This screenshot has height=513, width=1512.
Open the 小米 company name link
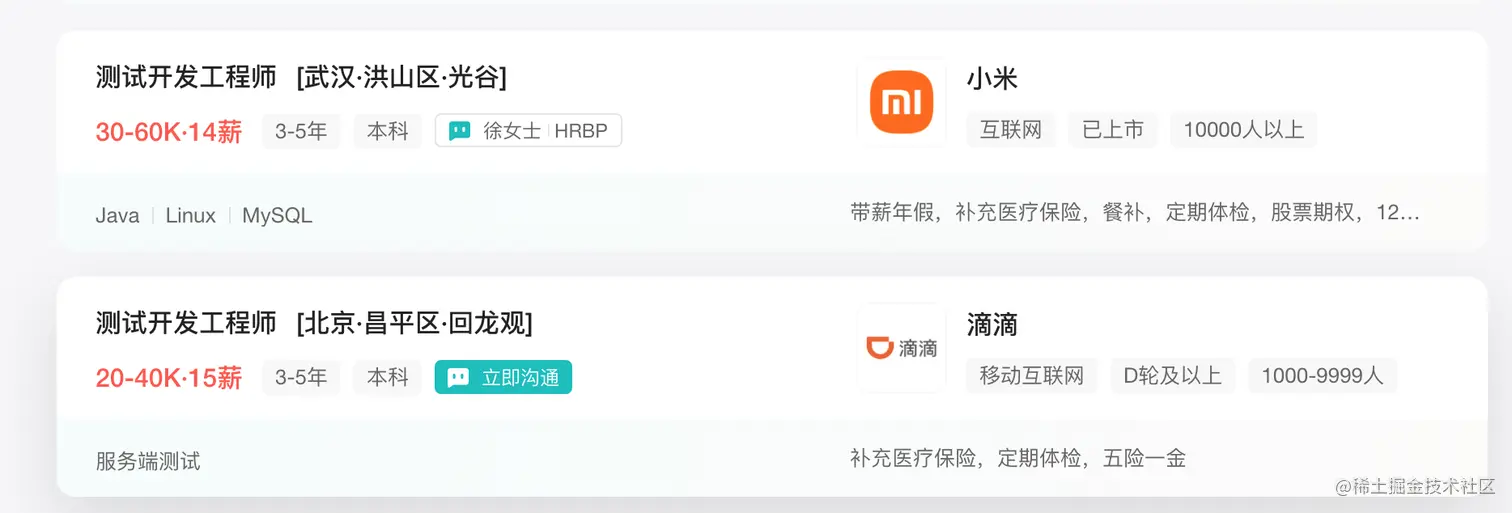pyautogui.click(x=992, y=78)
